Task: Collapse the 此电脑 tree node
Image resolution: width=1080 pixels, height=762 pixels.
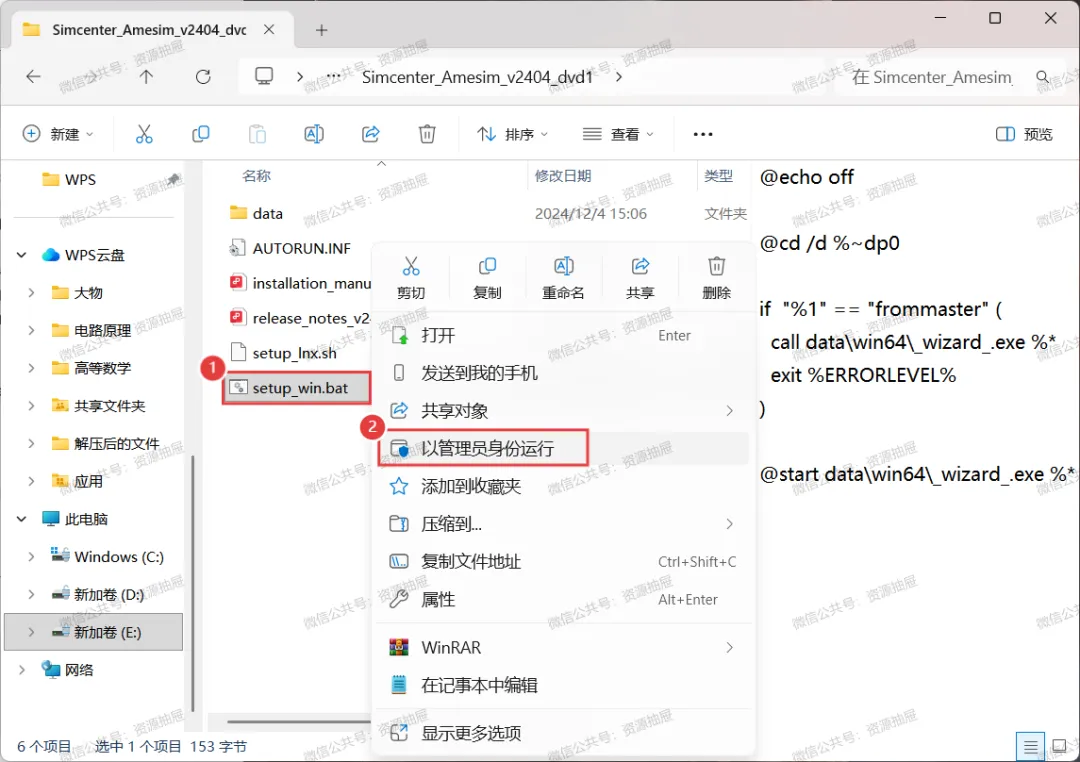Action: pyautogui.click(x=21, y=519)
